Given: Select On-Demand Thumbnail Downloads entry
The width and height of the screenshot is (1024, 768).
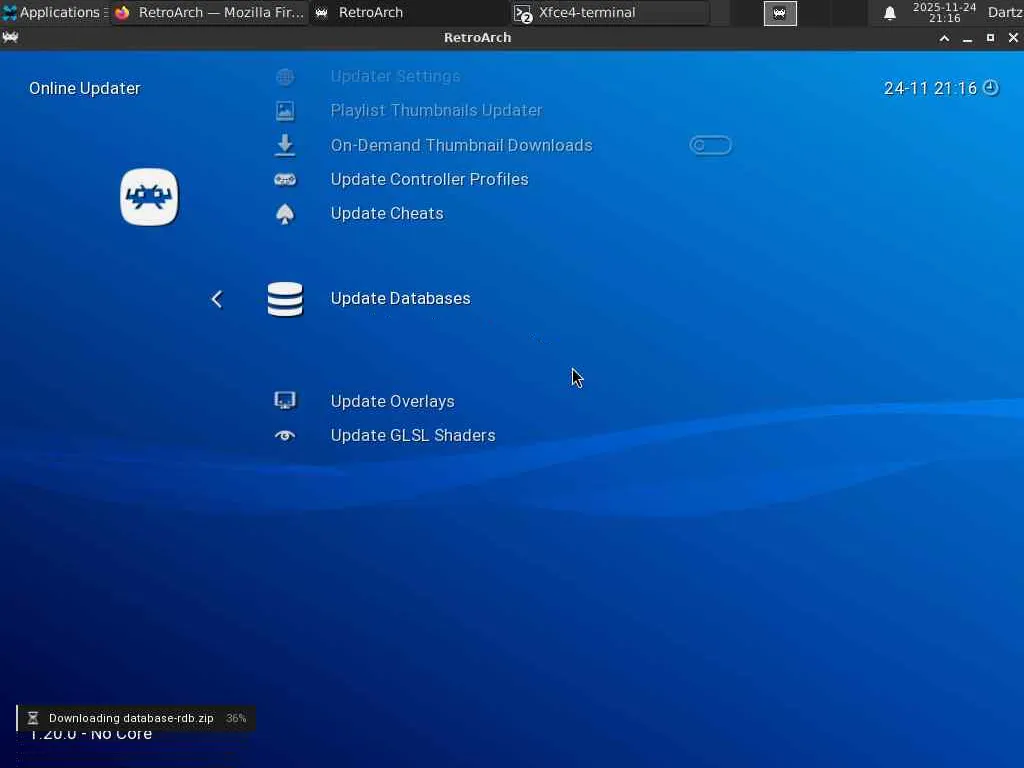Looking at the screenshot, I should point(461,145).
